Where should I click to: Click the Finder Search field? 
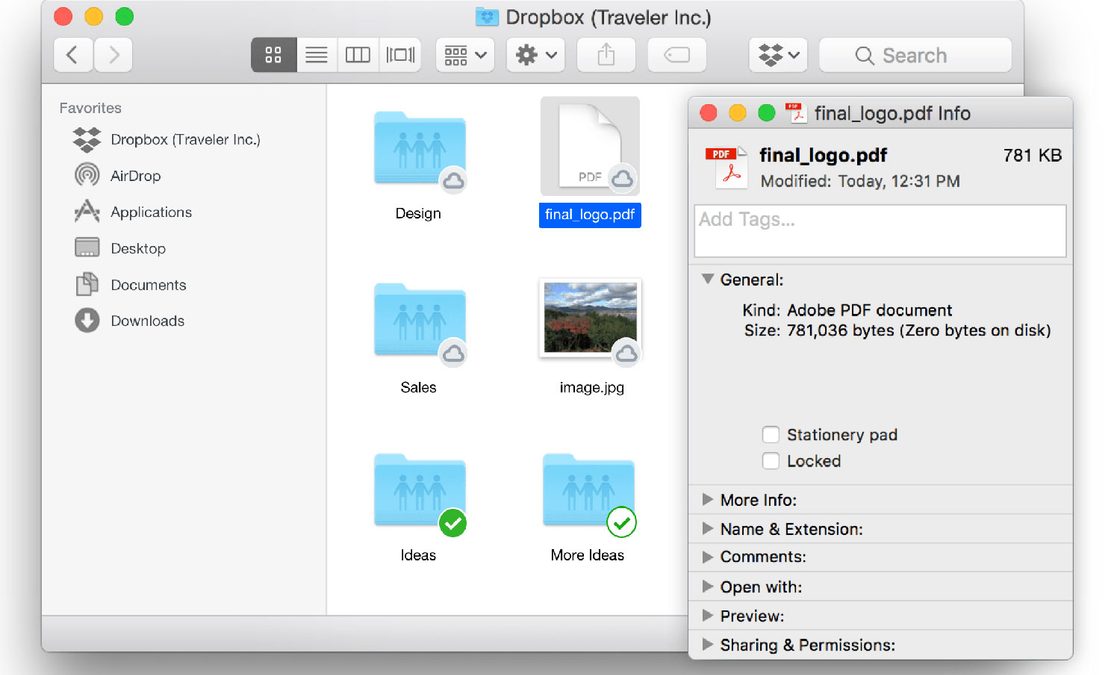(x=915, y=55)
